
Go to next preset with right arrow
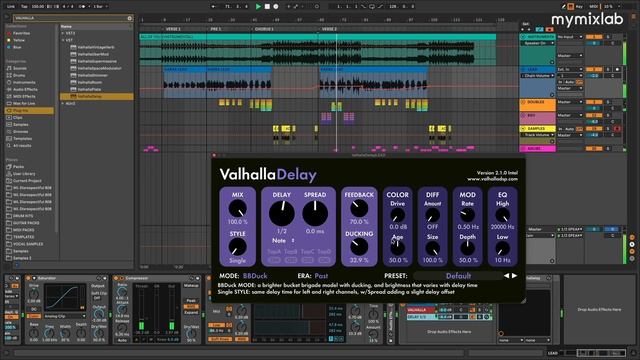coord(514,276)
